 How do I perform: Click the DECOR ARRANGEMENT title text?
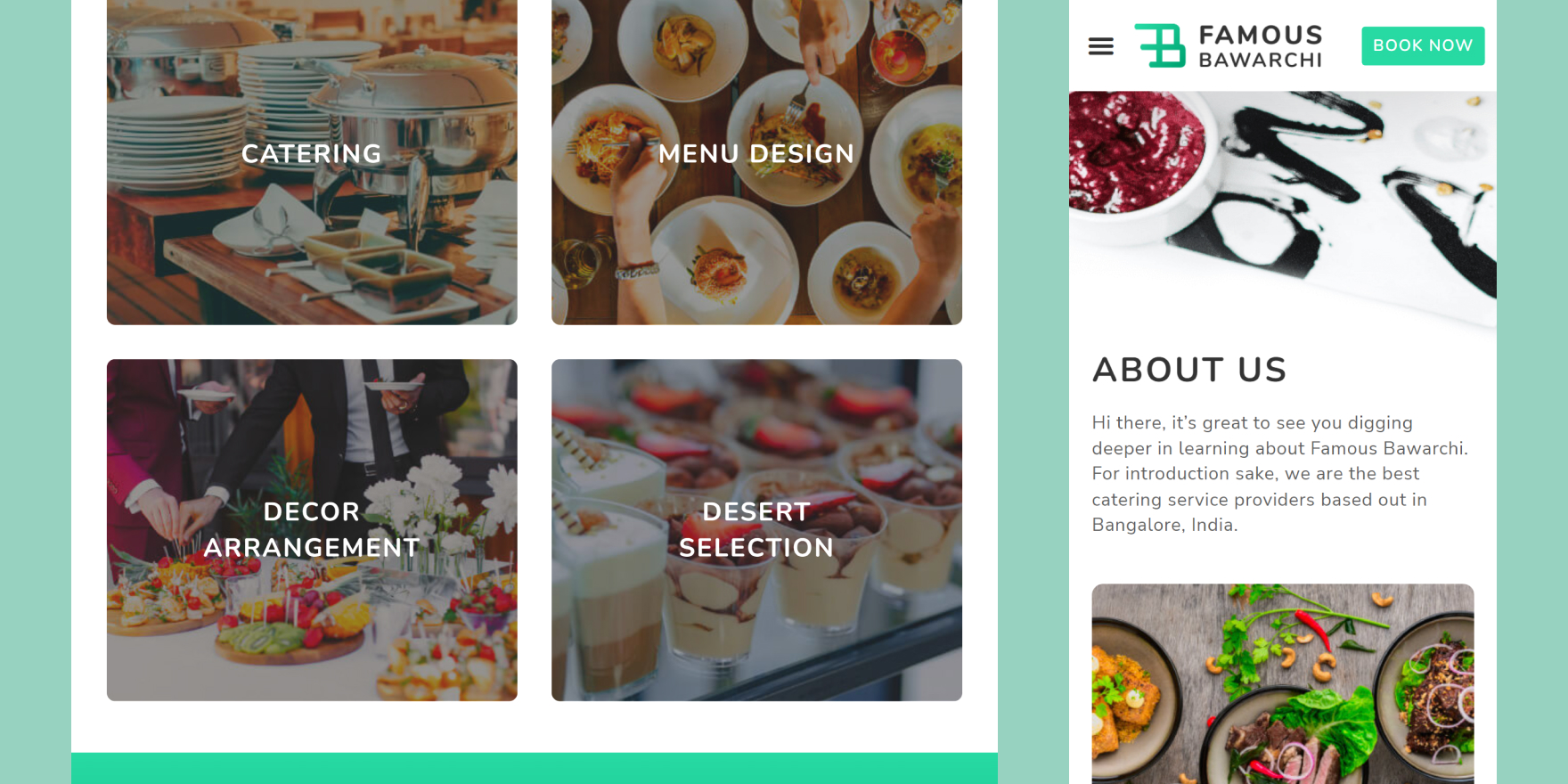(x=312, y=529)
